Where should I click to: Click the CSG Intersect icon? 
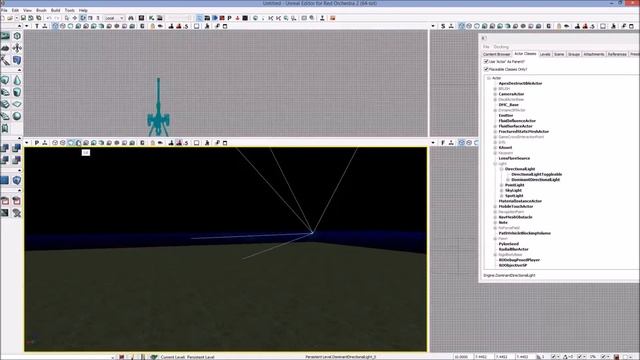click(x=5, y=160)
